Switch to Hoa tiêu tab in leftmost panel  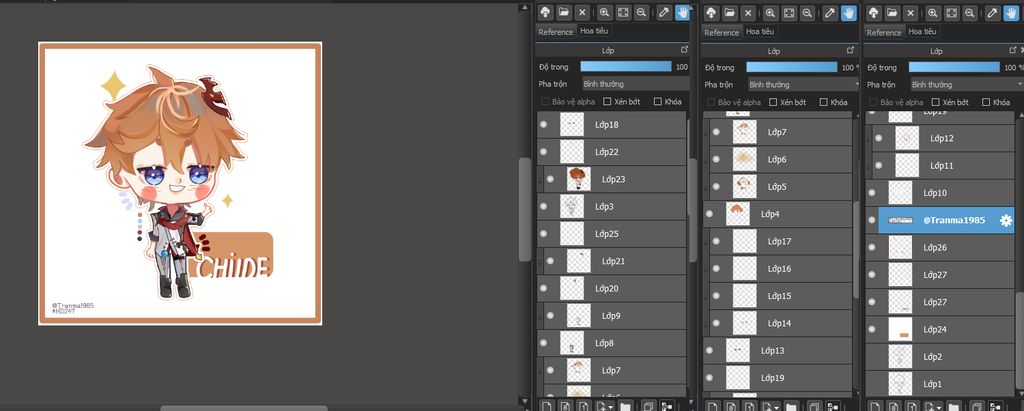tap(594, 31)
